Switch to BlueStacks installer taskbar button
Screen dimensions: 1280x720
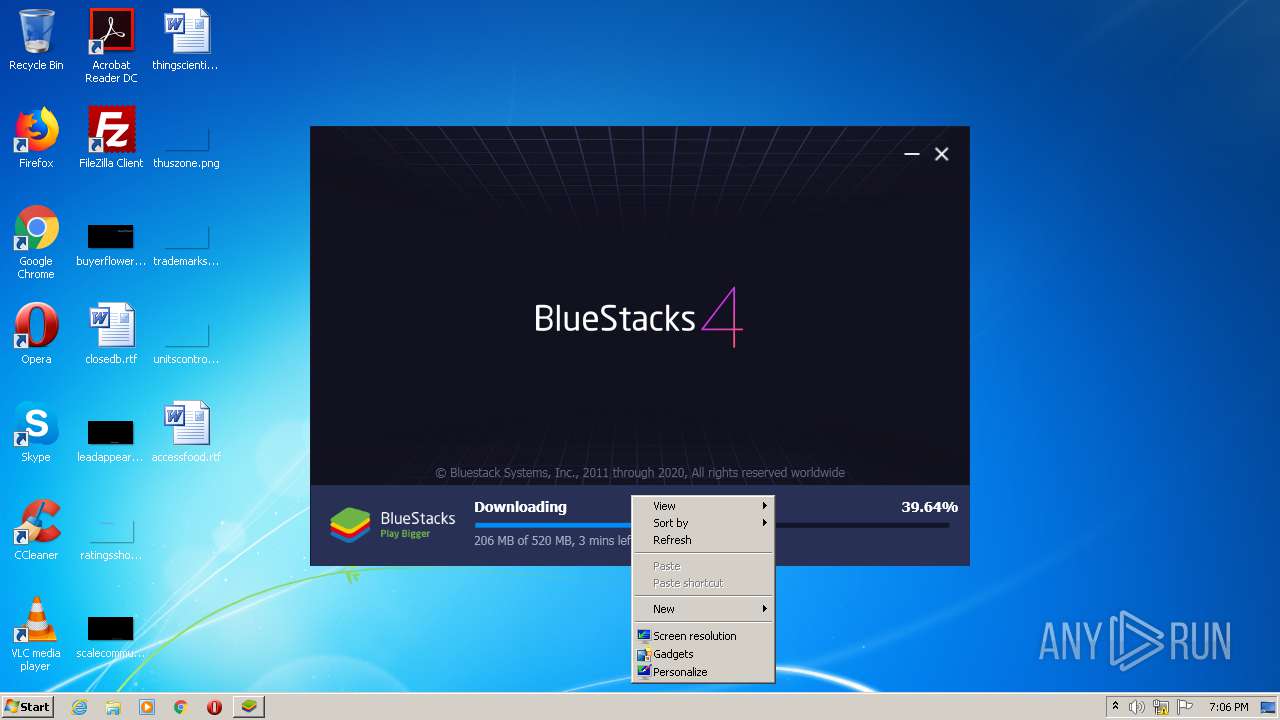coord(249,707)
